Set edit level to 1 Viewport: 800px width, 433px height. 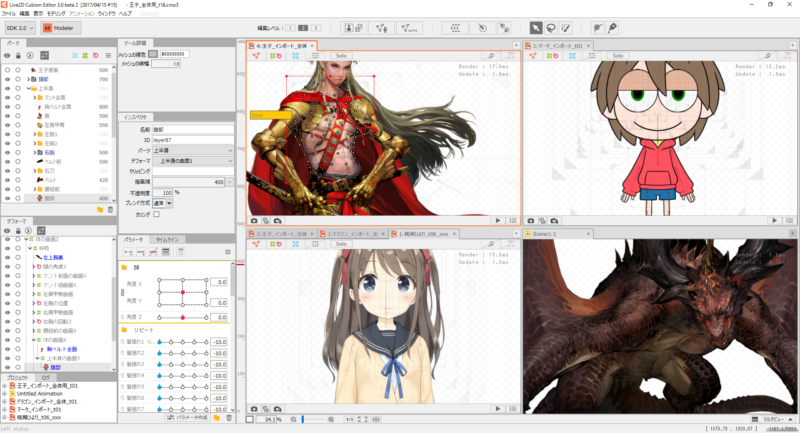(290, 28)
